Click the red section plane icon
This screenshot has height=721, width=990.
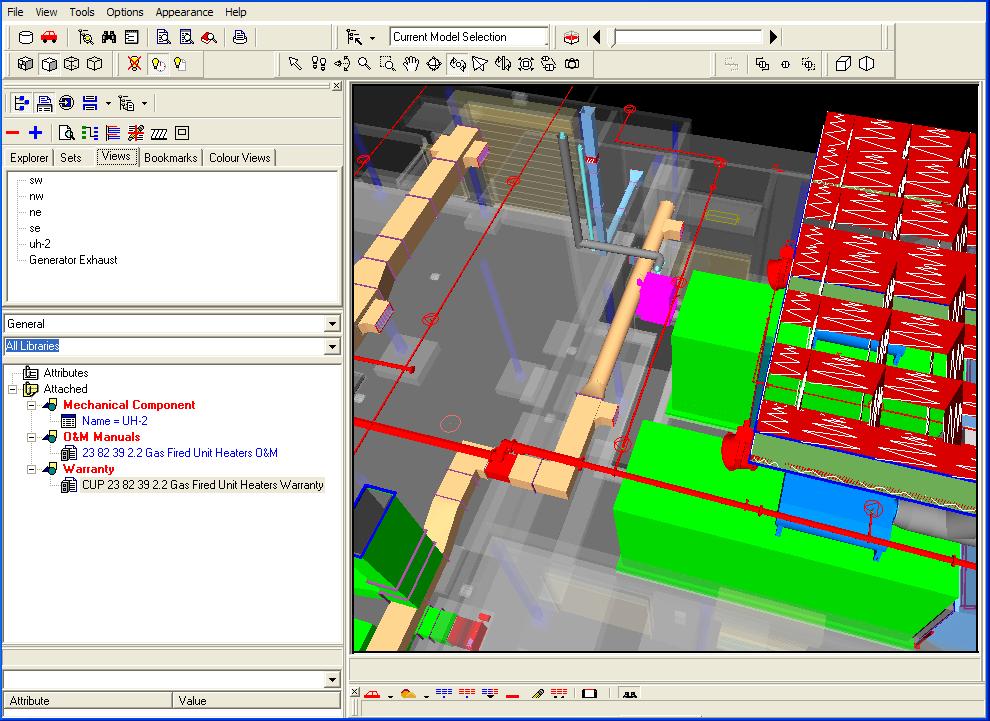coord(571,37)
